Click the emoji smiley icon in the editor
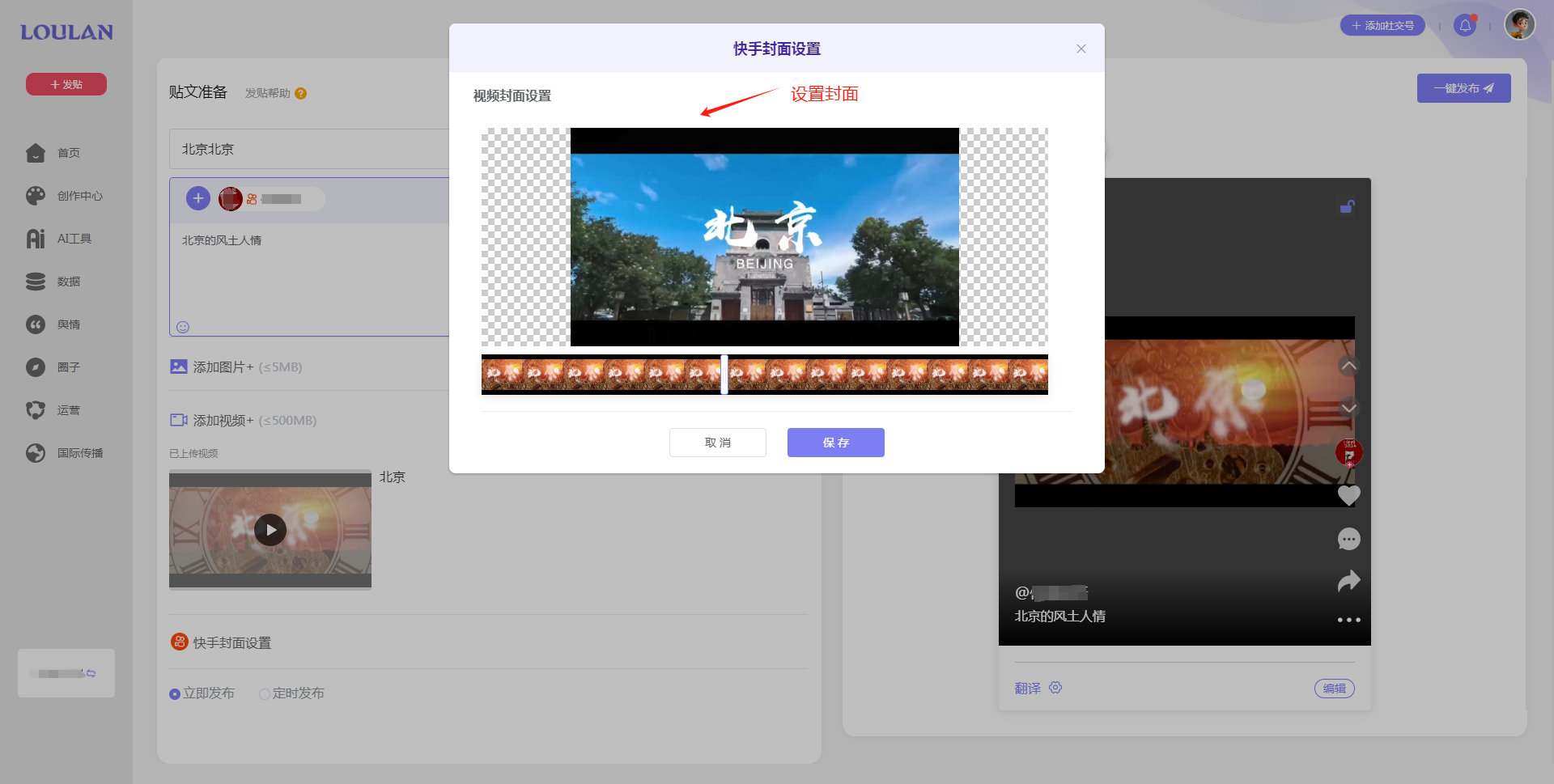 (183, 327)
